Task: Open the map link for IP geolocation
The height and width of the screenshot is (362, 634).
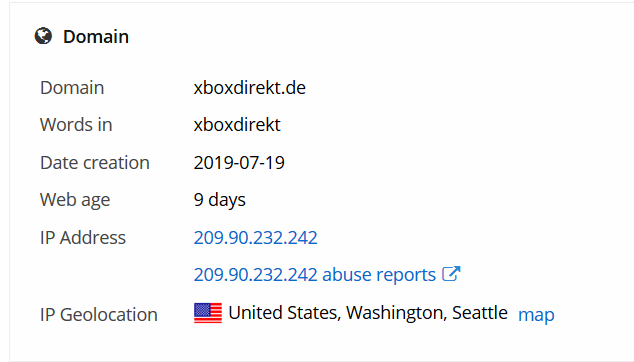Action: coord(536,315)
